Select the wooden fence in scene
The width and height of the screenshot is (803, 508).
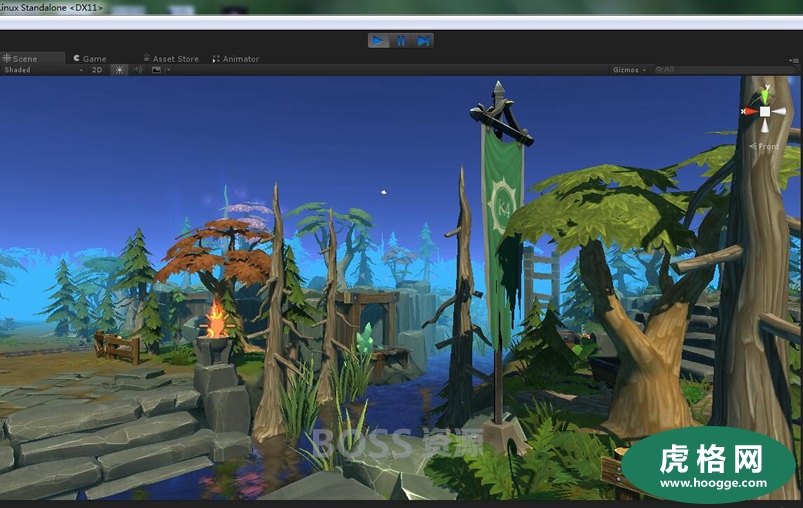coord(117,346)
